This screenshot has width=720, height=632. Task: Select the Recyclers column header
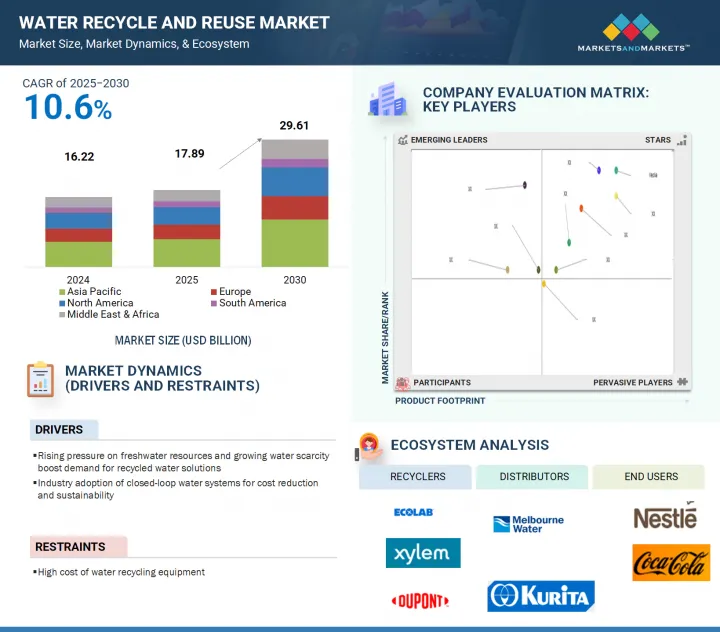415,477
